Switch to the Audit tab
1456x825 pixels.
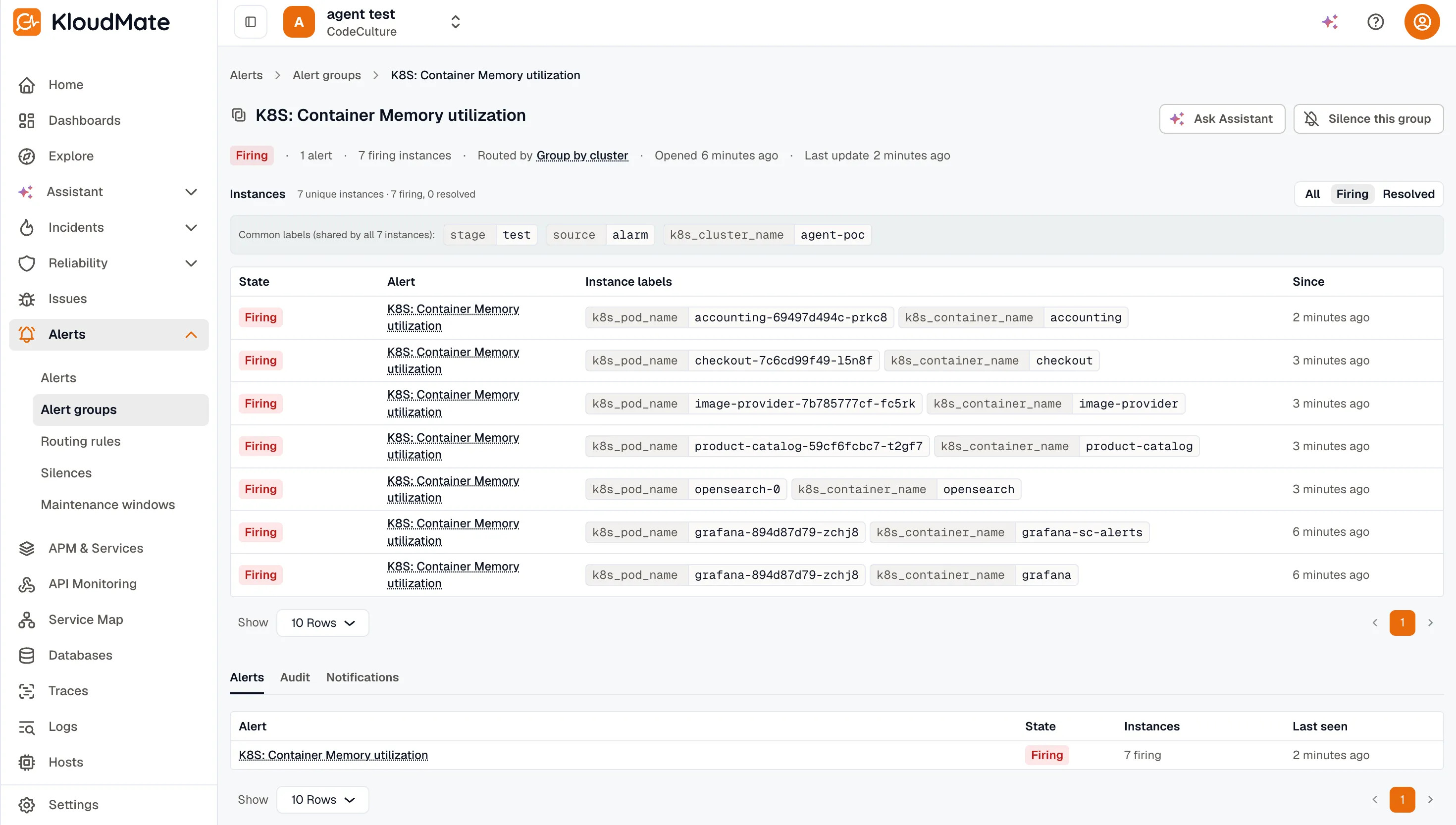(295, 677)
